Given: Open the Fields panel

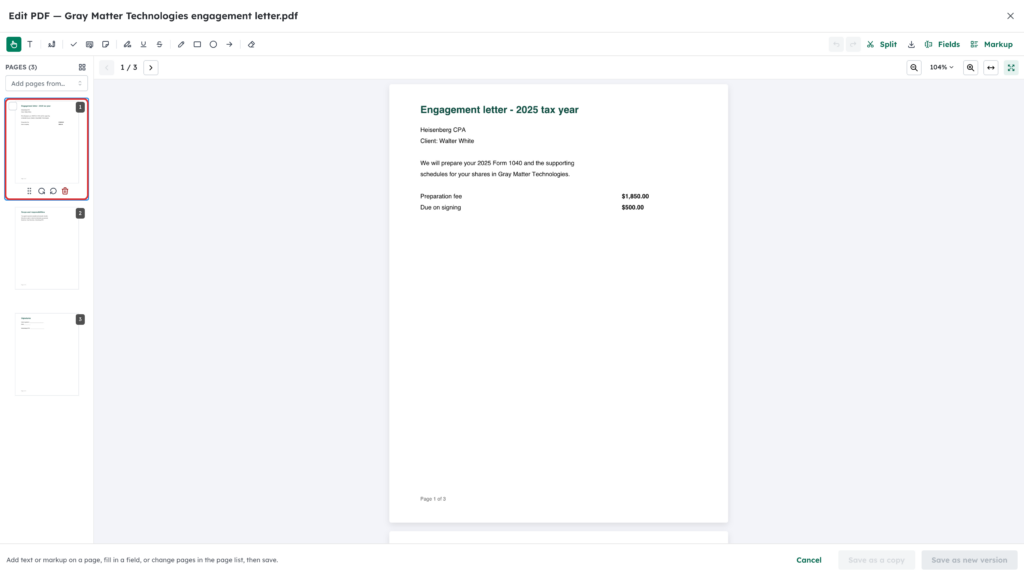Looking at the screenshot, I should tap(942, 44).
